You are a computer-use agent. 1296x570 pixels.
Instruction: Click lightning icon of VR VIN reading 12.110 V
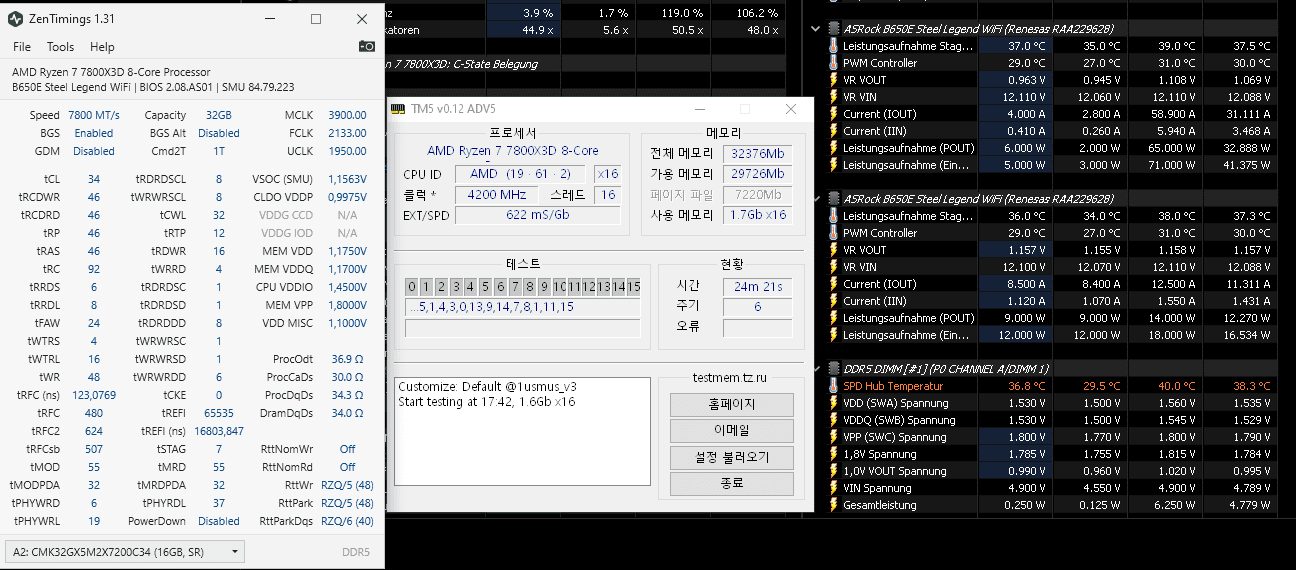click(834, 97)
